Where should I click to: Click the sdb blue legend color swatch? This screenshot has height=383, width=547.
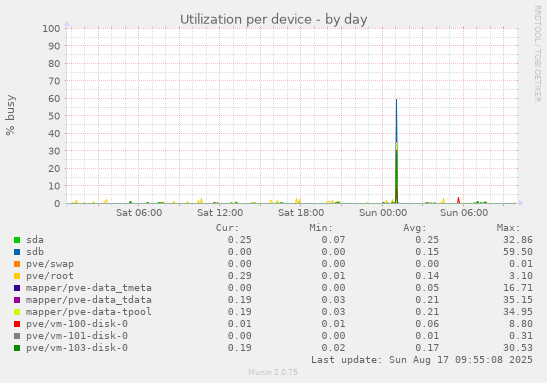point(17,252)
